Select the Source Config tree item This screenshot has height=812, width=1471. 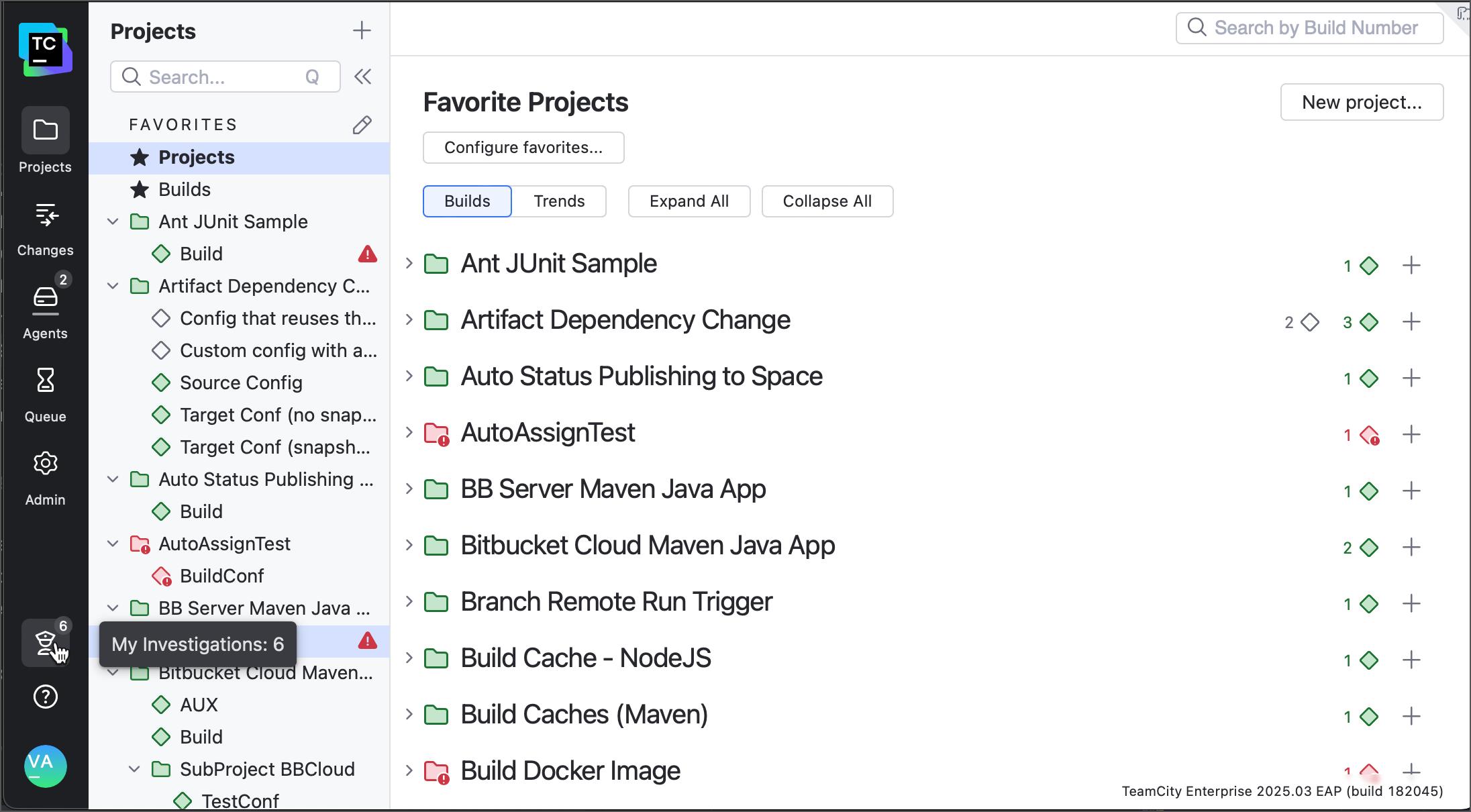coord(241,383)
